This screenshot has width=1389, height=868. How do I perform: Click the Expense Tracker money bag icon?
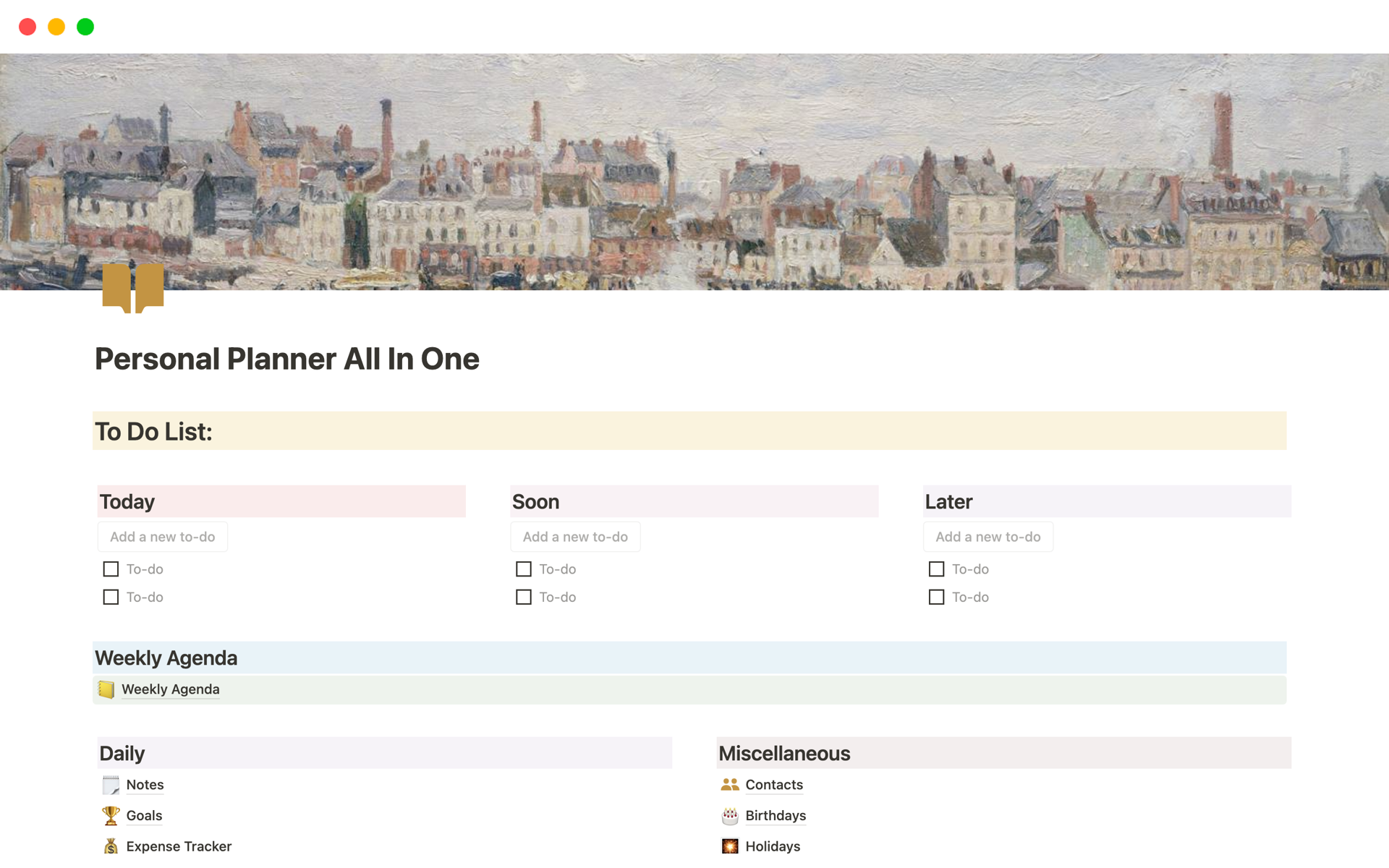[x=111, y=846]
